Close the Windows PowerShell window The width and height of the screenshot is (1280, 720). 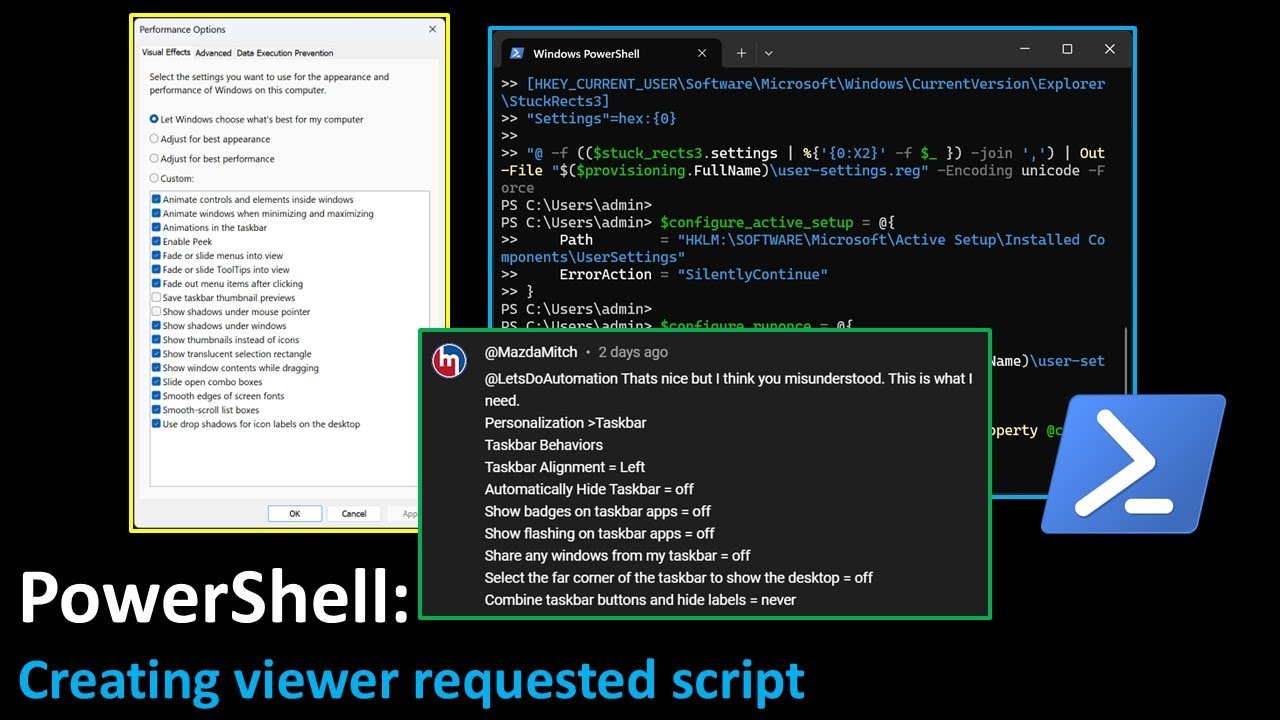(x=1109, y=49)
